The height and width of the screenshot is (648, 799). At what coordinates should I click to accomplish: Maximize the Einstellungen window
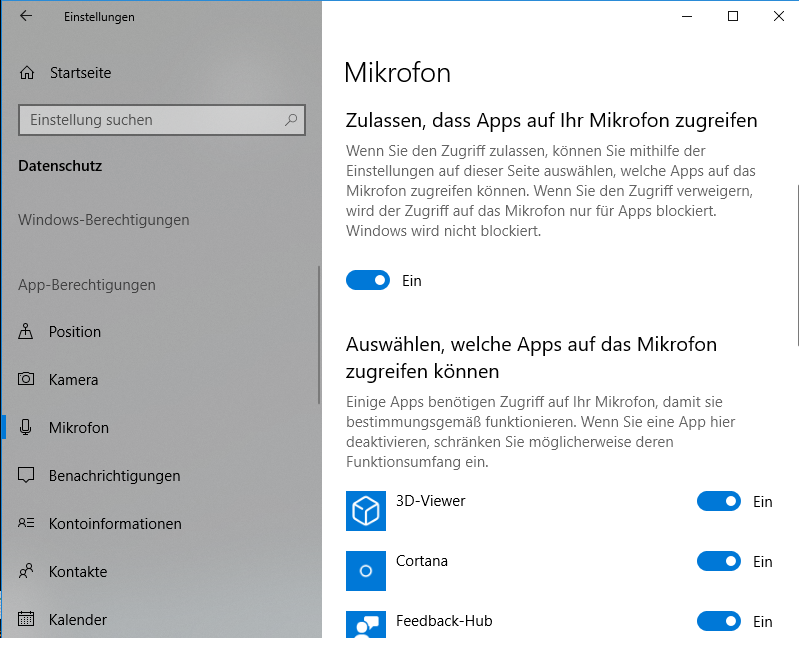point(733,16)
